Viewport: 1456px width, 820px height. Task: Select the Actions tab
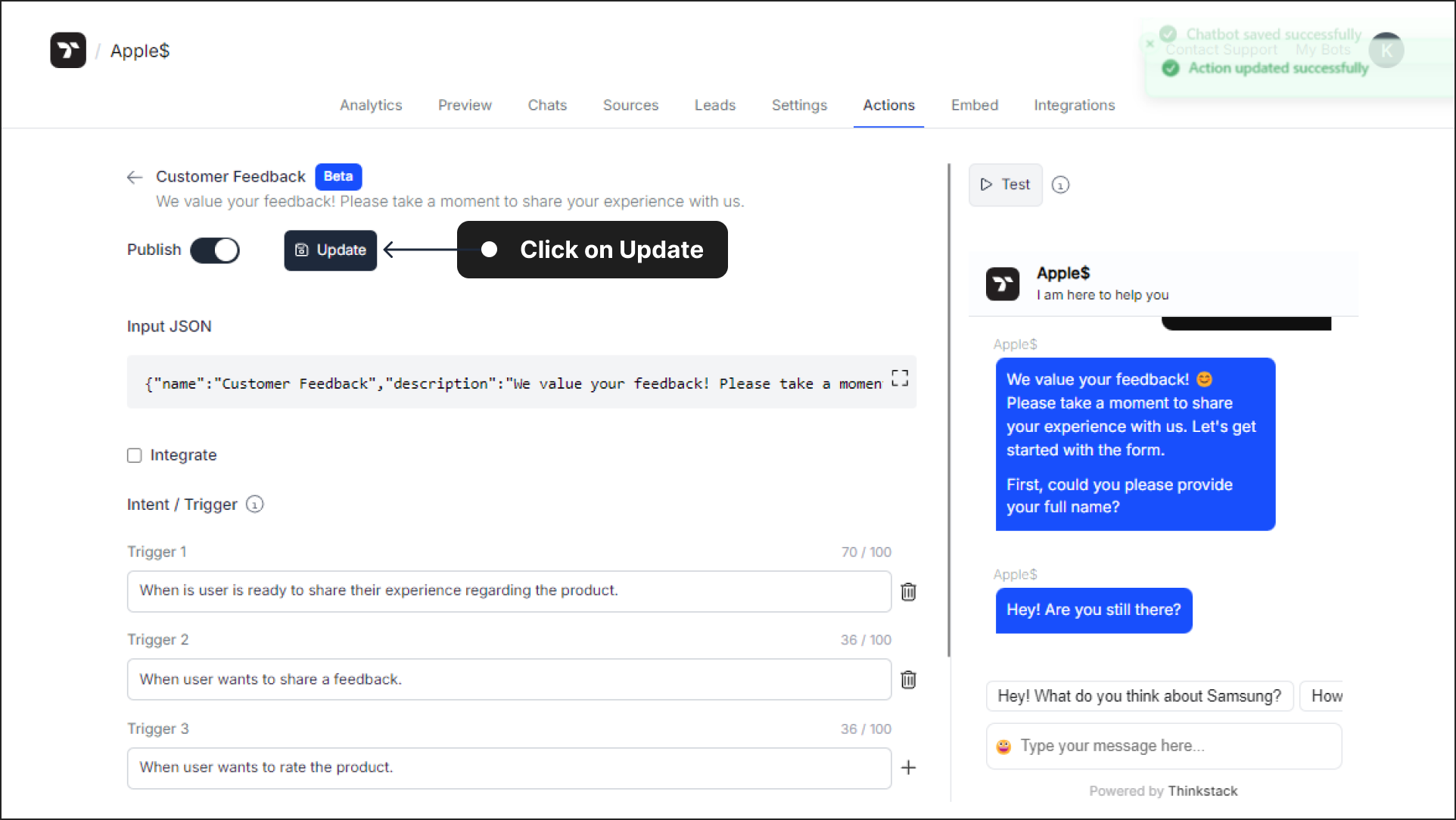point(888,105)
